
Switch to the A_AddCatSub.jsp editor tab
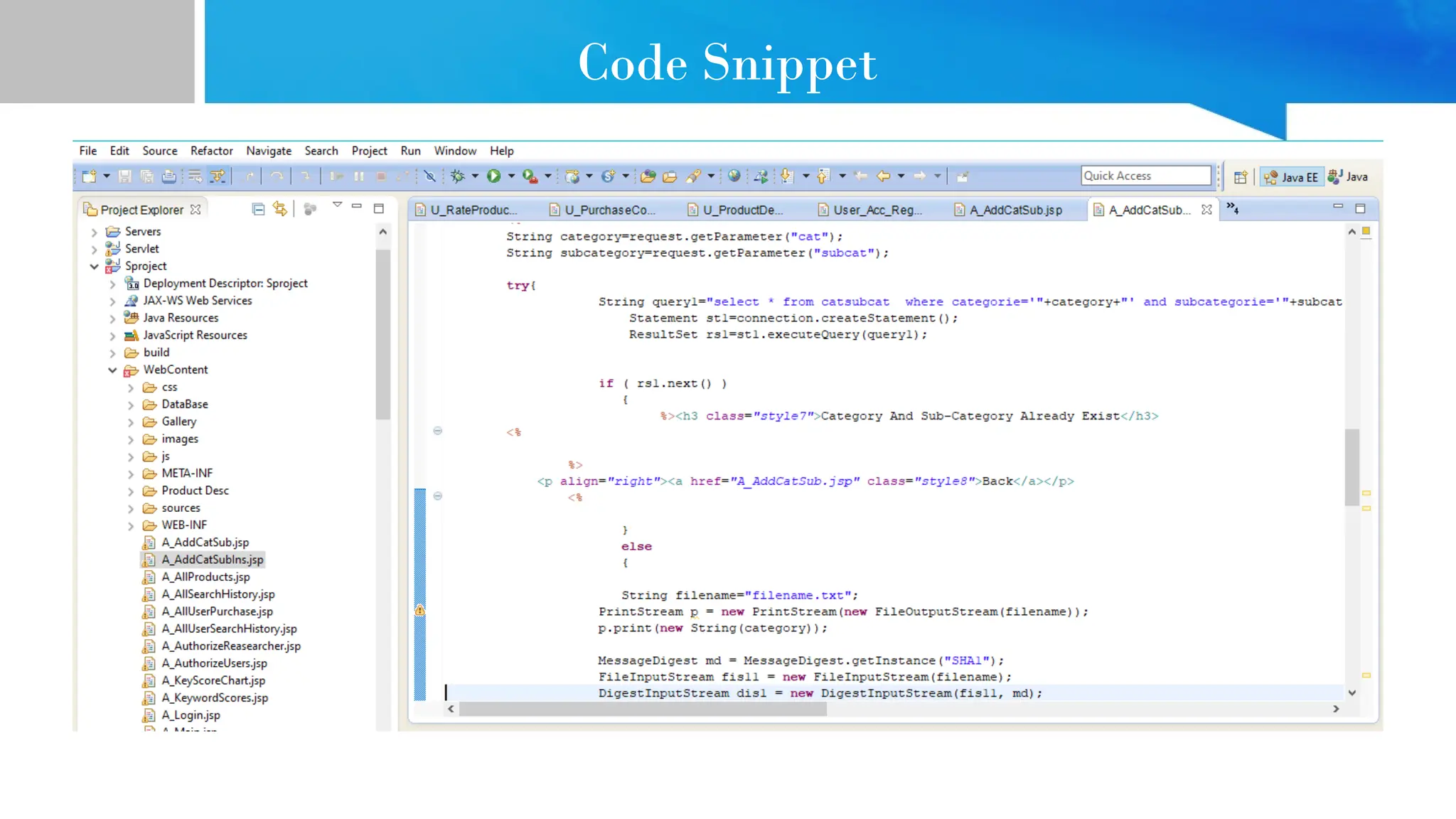pos(1008,210)
